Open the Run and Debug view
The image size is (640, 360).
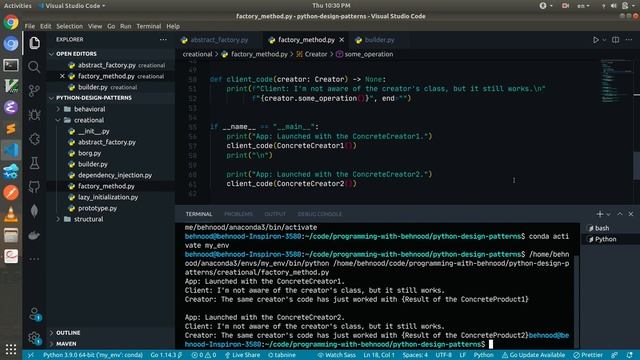click(34, 115)
